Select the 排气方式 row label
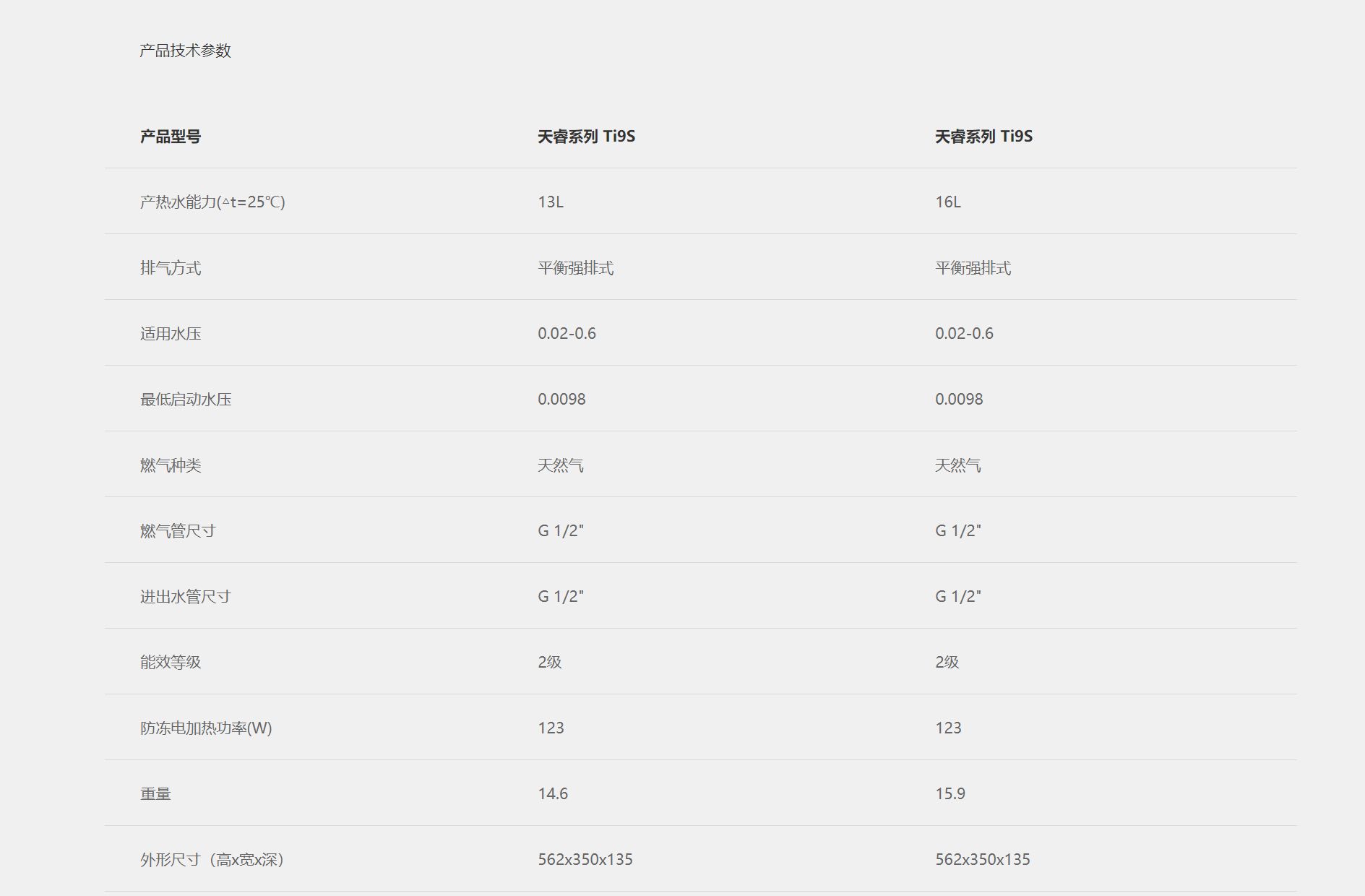The image size is (1365, 896). pyautogui.click(x=171, y=268)
